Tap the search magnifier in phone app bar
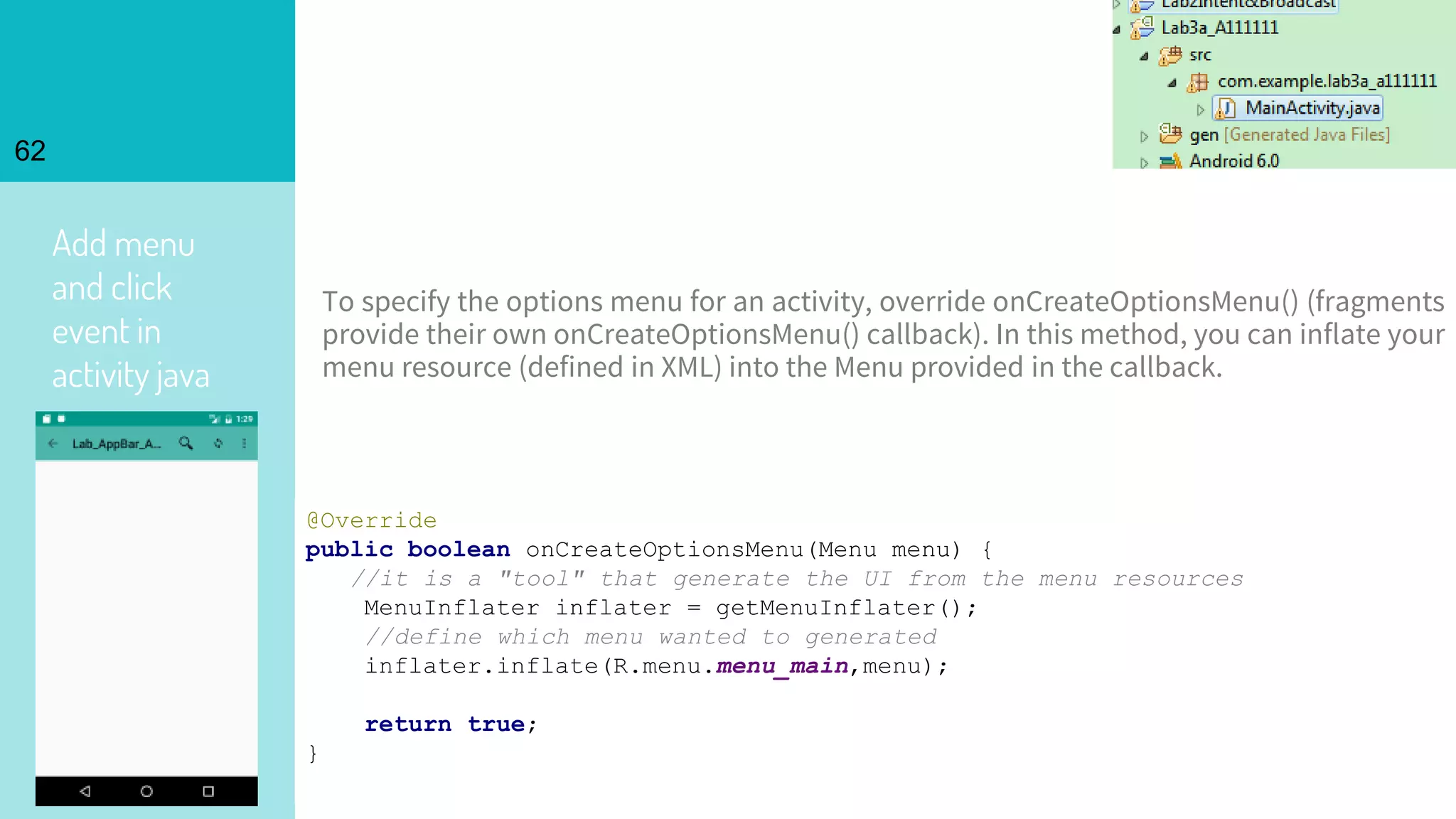Image resolution: width=1456 pixels, height=819 pixels. [186, 444]
